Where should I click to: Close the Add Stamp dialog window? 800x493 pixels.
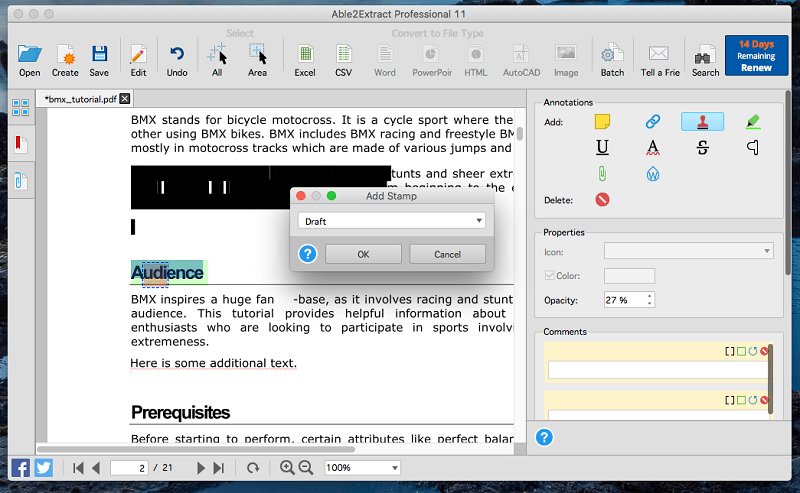coord(301,196)
